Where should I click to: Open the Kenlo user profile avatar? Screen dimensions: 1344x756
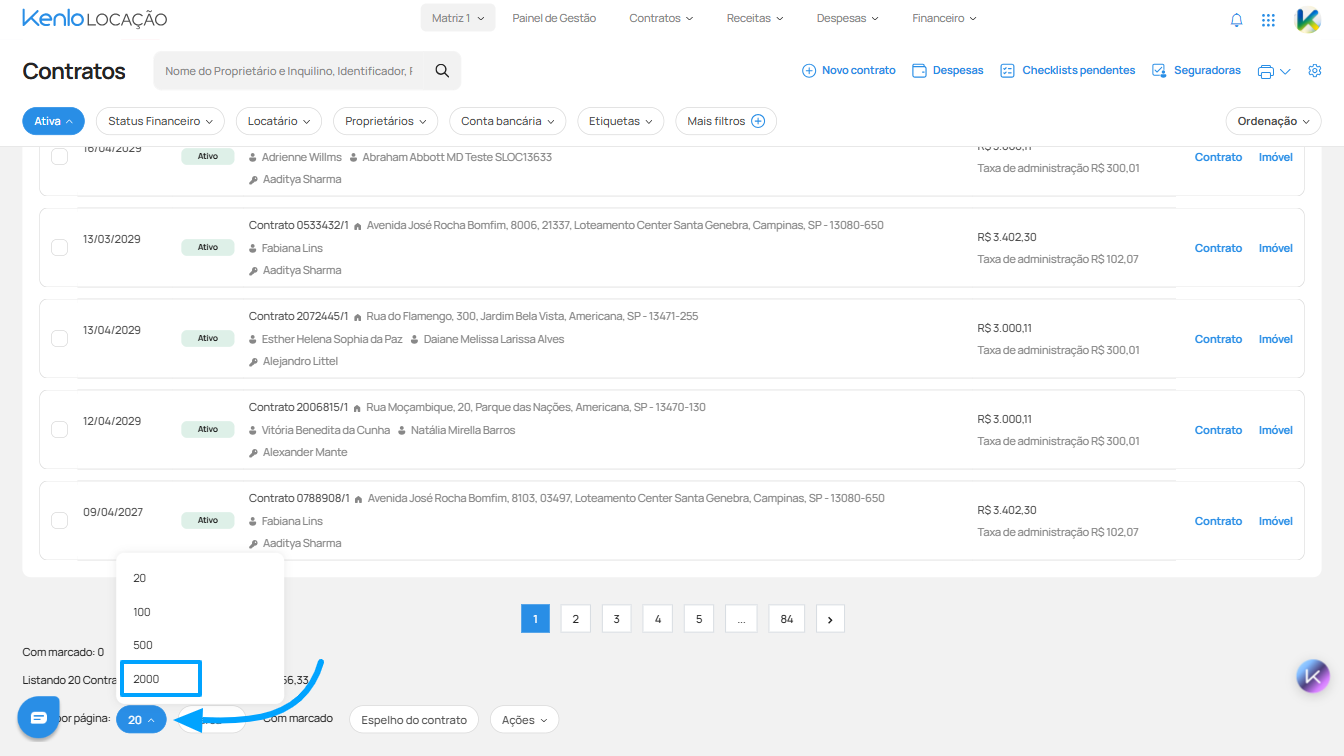1308,19
